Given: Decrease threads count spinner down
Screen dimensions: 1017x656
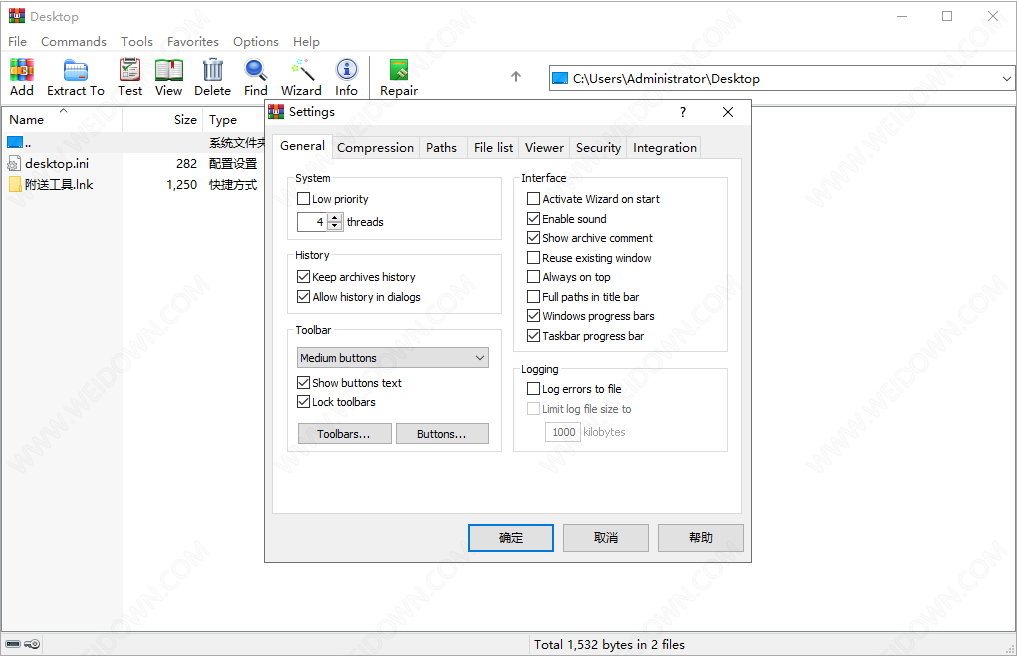Looking at the screenshot, I should click(335, 226).
